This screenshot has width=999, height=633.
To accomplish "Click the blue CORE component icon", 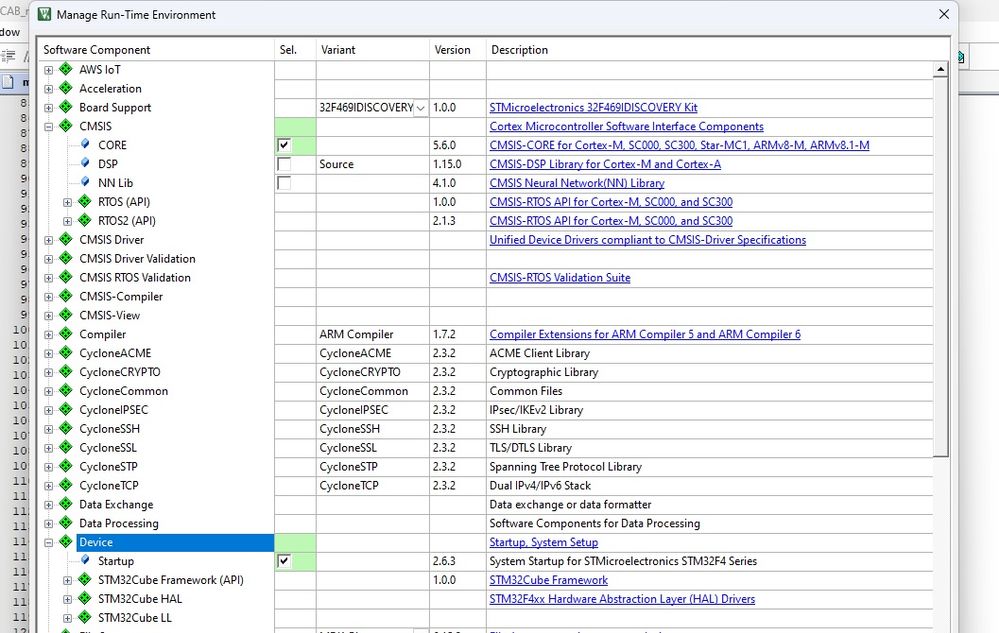I will click(x=85, y=144).
